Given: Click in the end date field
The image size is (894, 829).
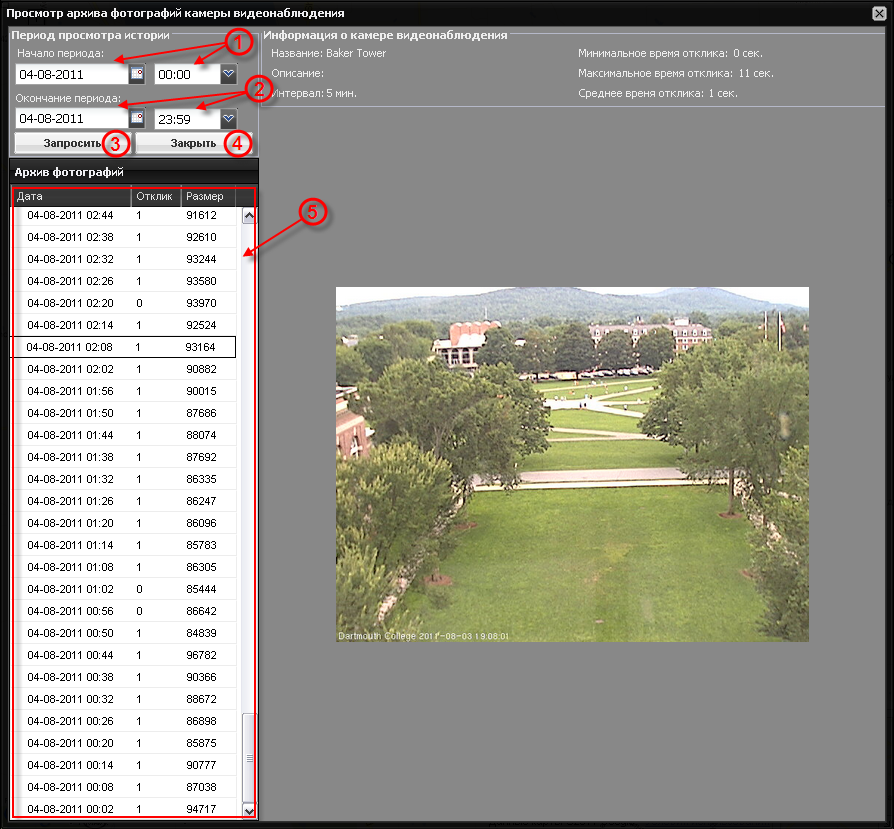Looking at the screenshot, I should click(71, 119).
